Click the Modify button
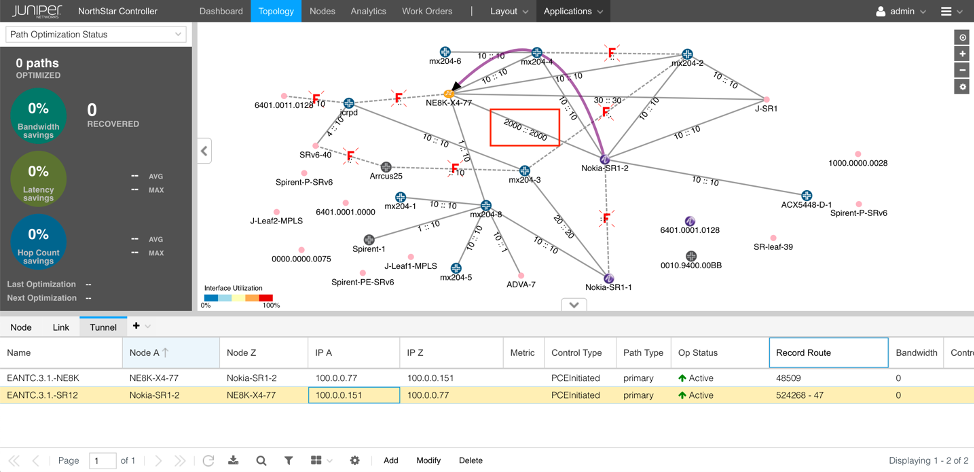 (x=428, y=461)
